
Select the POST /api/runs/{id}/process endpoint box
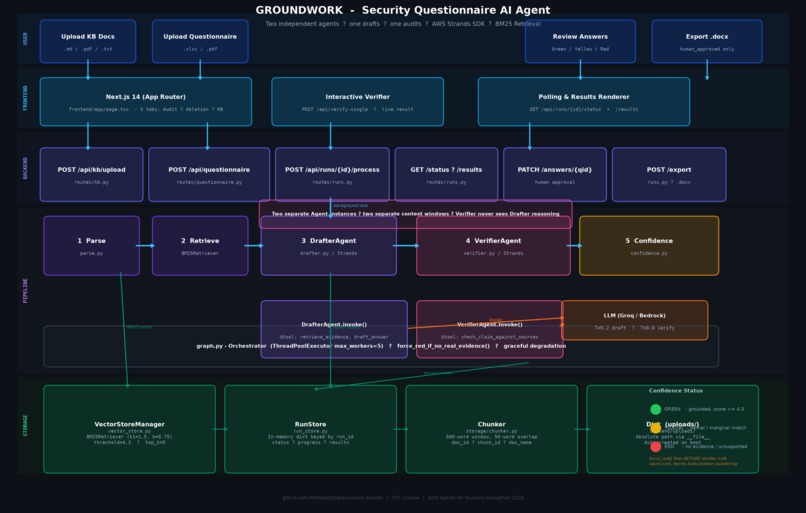[332, 175]
